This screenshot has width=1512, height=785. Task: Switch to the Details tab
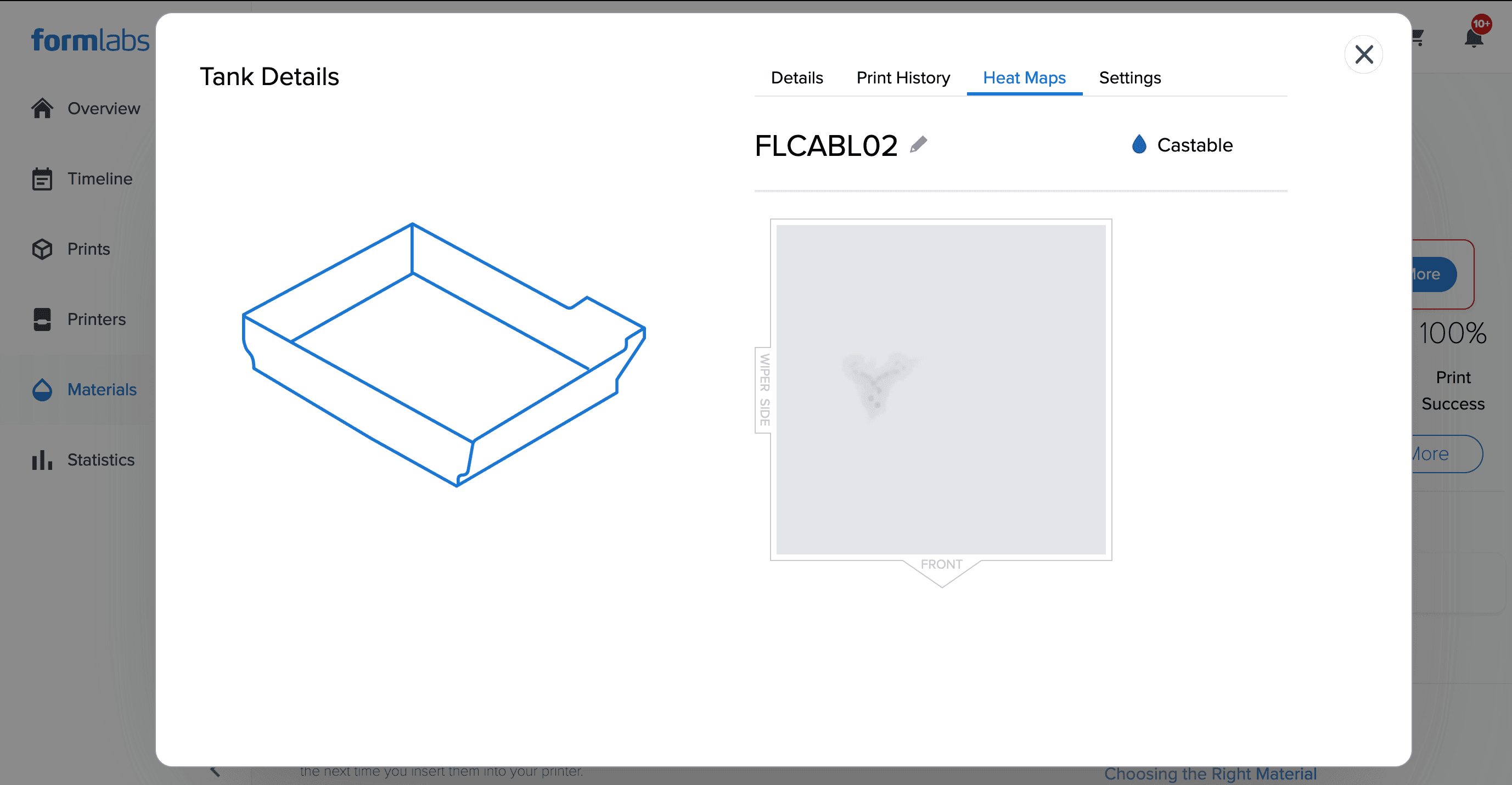(796, 77)
